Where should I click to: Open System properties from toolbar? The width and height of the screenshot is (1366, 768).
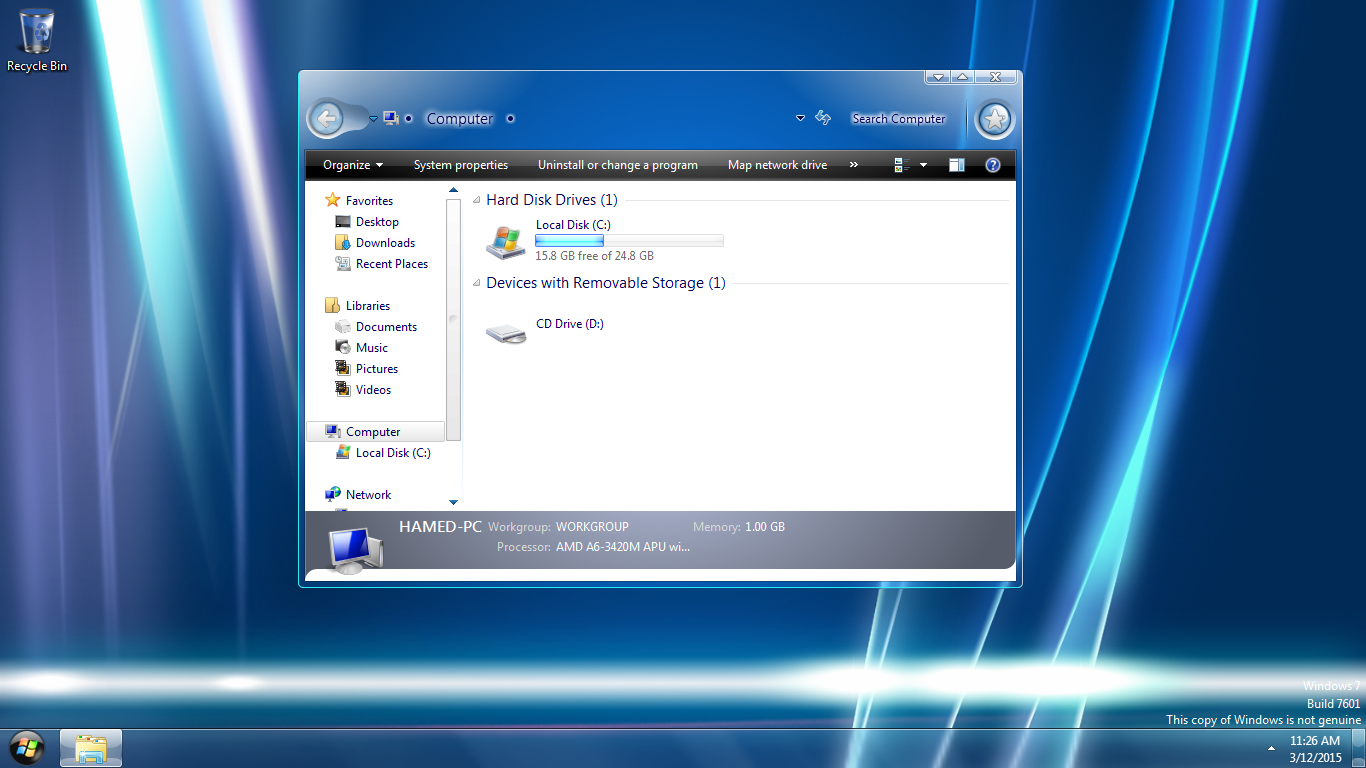[460, 165]
